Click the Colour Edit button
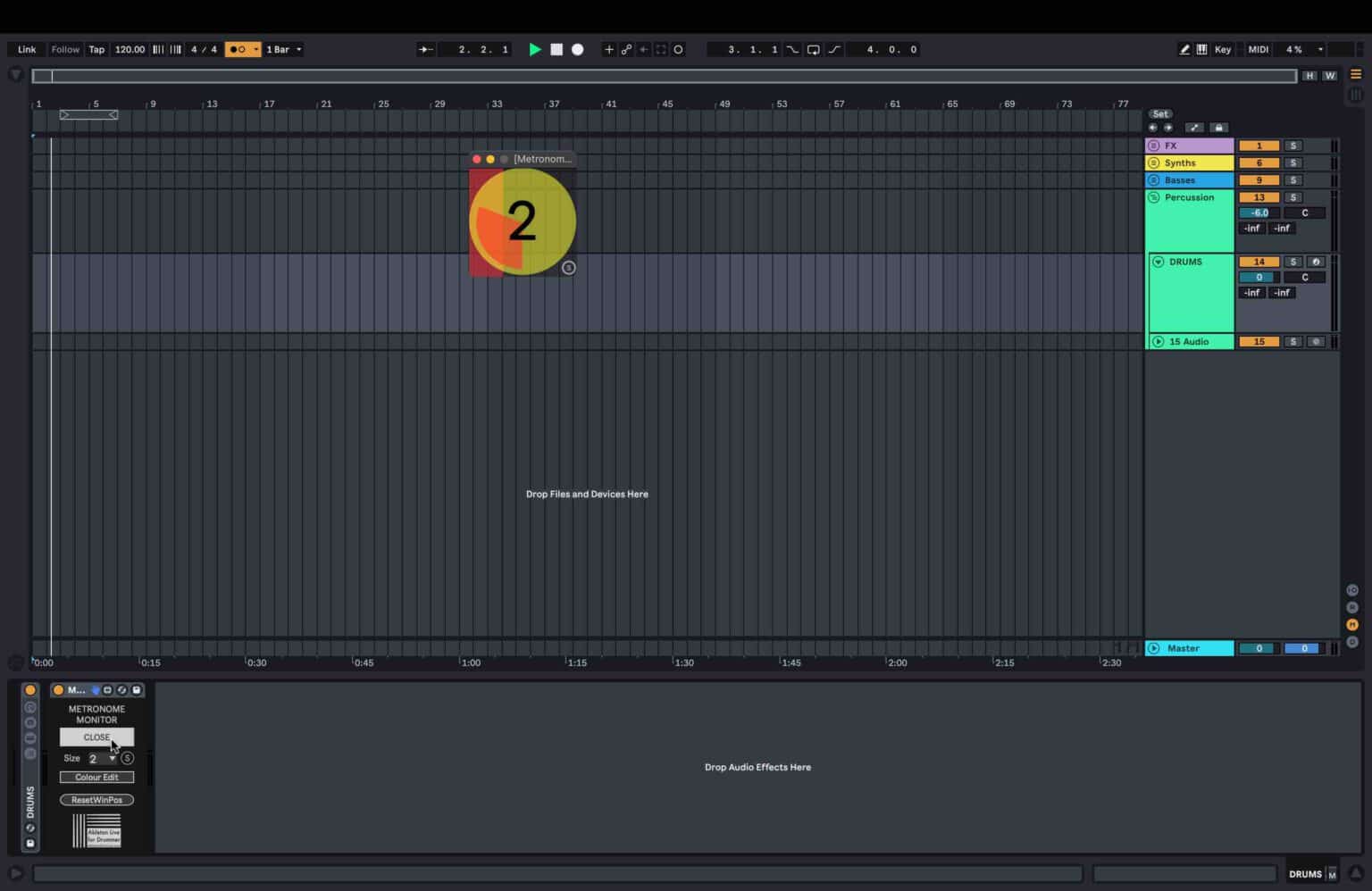The width and height of the screenshot is (1372, 891). click(x=96, y=777)
